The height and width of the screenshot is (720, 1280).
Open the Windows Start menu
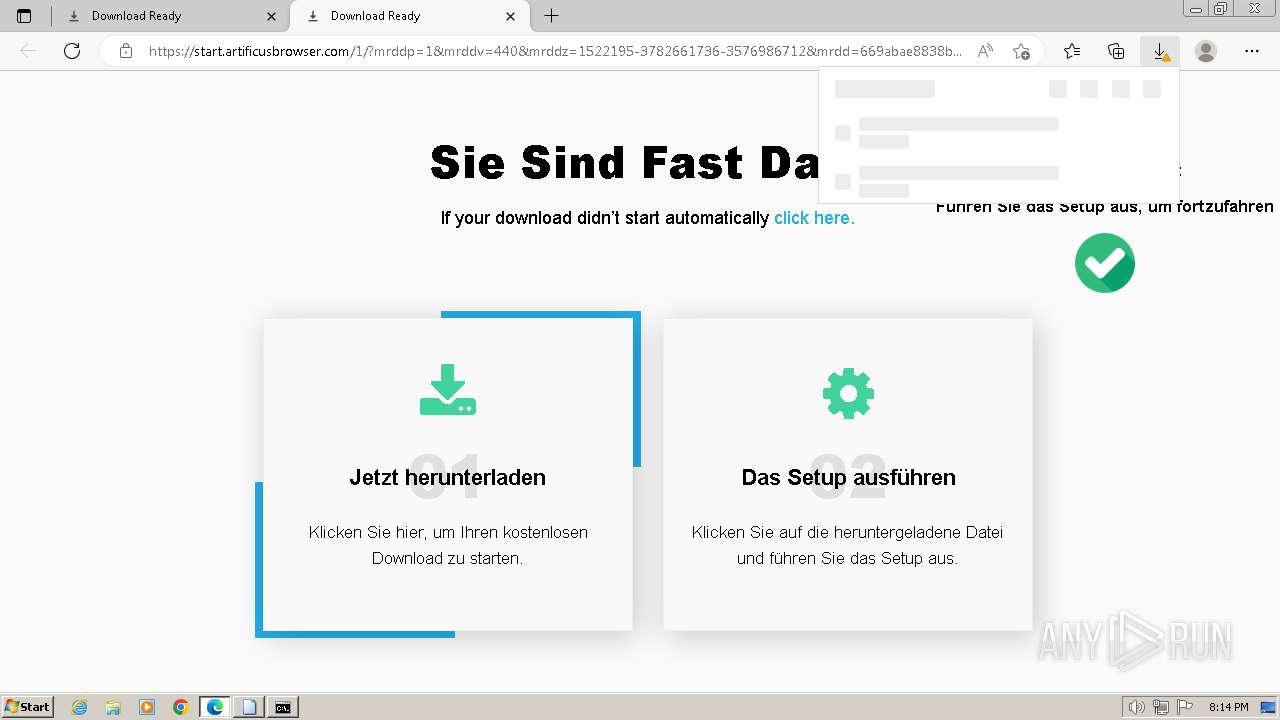pyautogui.click(x=27, y=707)
